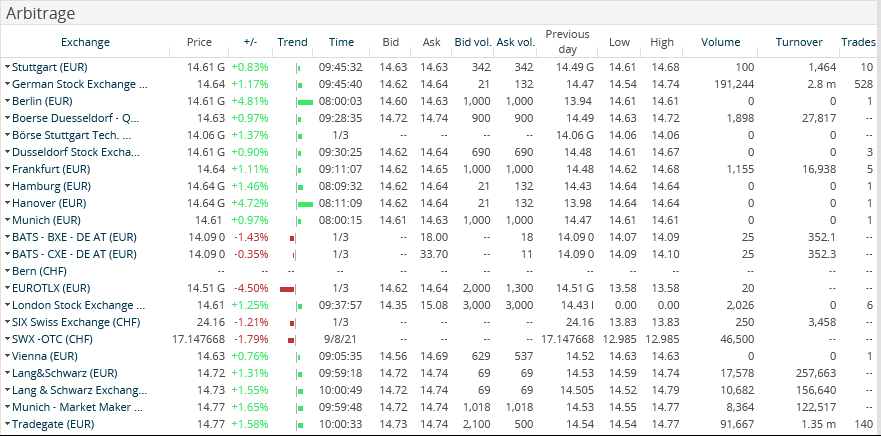Click the arrow next to Vienna (EUR)
Viewport: 881px width, 436px height.
[x=7, y=356]
